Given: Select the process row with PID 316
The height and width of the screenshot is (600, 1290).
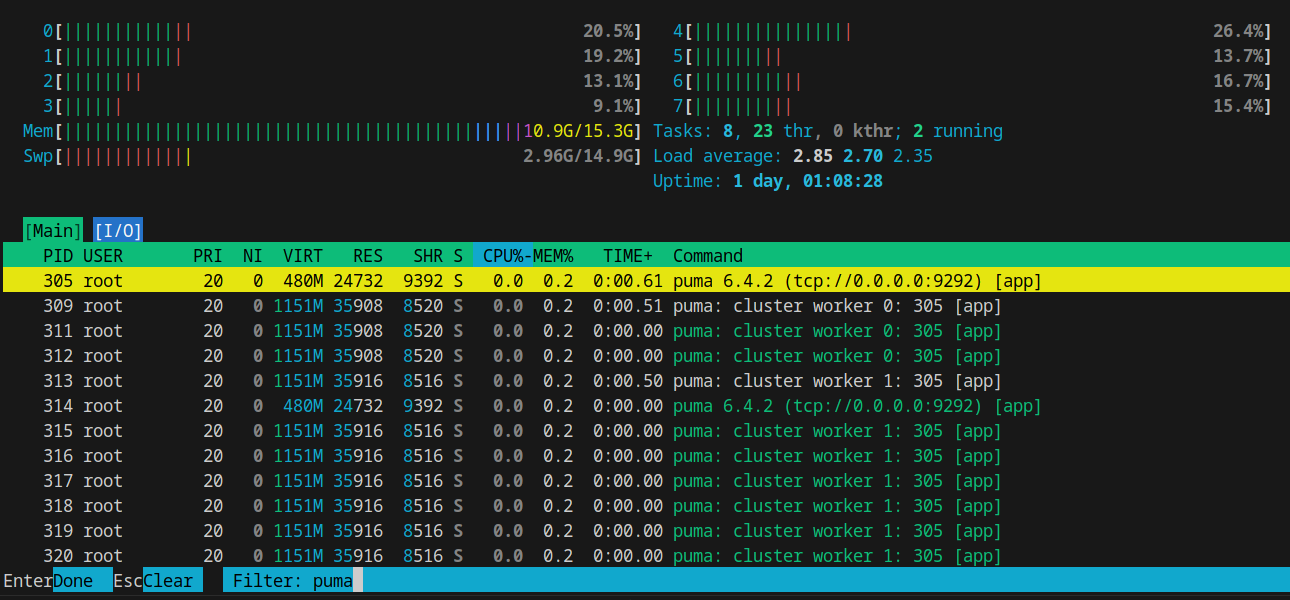Looking at the screenshot, I should pos(645,456).
